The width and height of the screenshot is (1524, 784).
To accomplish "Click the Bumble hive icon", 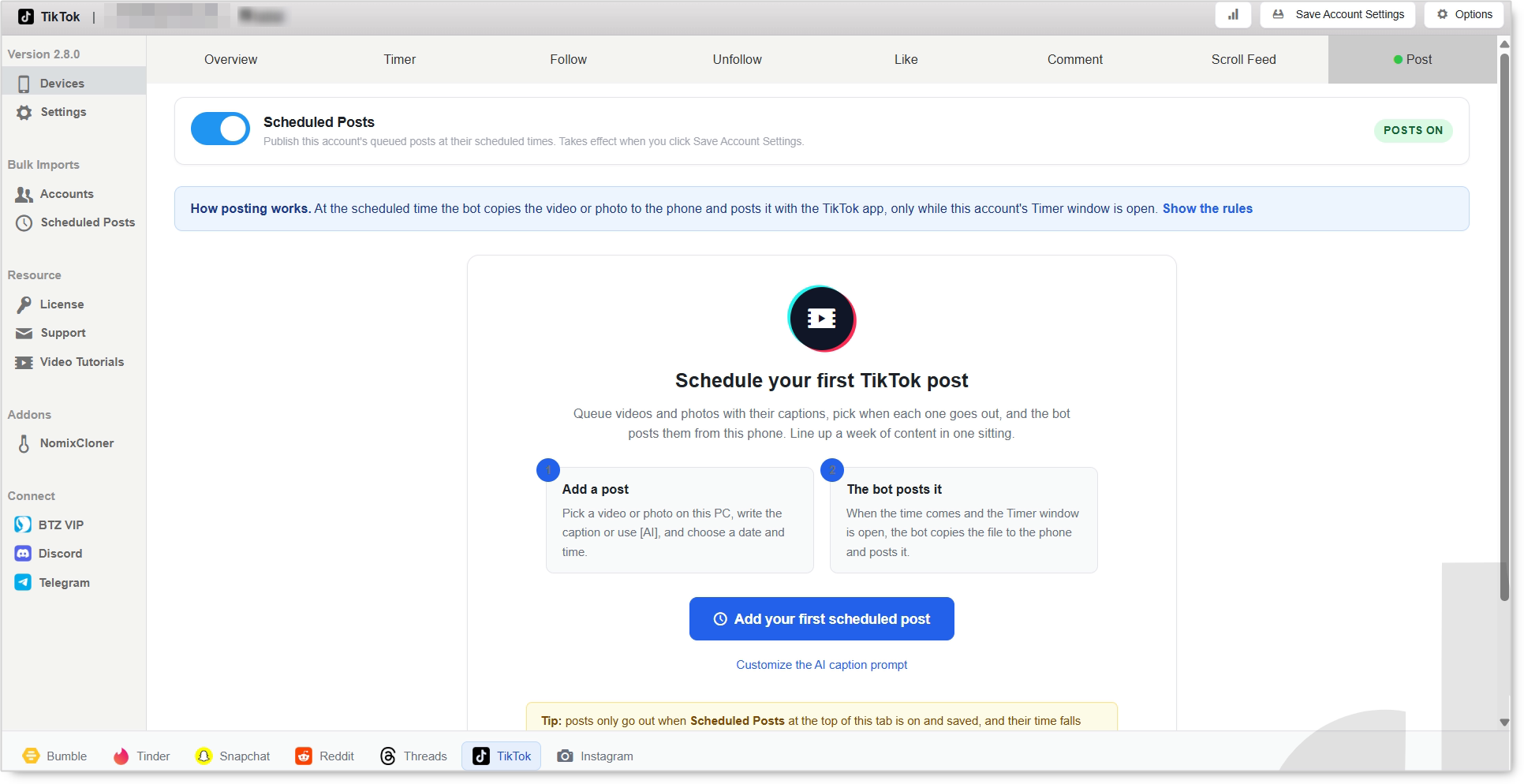I will click(x=31, y=756).
